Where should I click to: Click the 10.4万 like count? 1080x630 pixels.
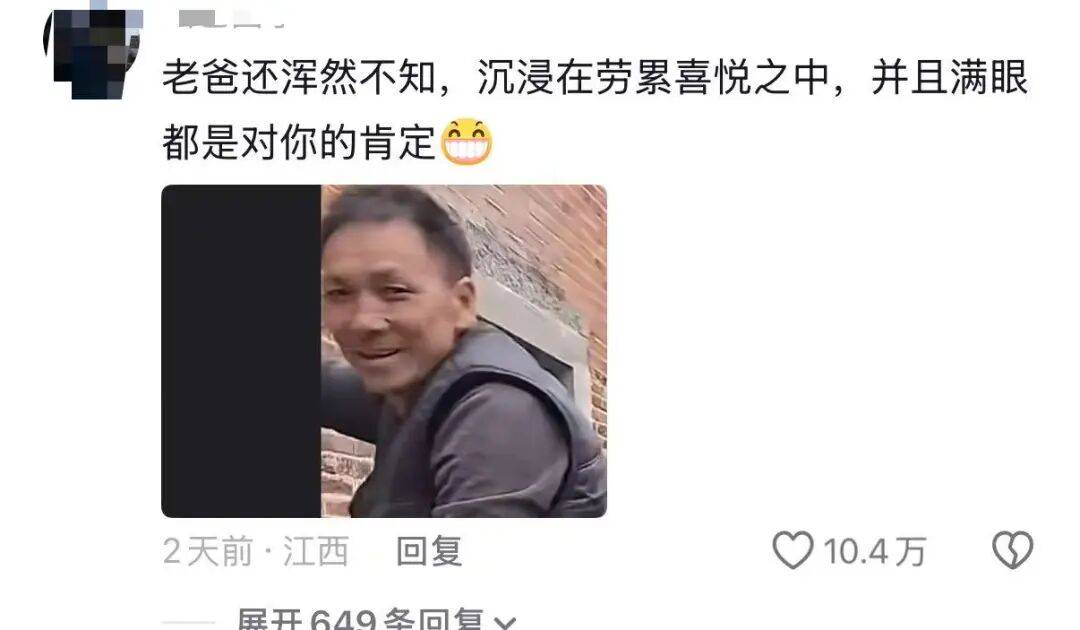[874, 552]
